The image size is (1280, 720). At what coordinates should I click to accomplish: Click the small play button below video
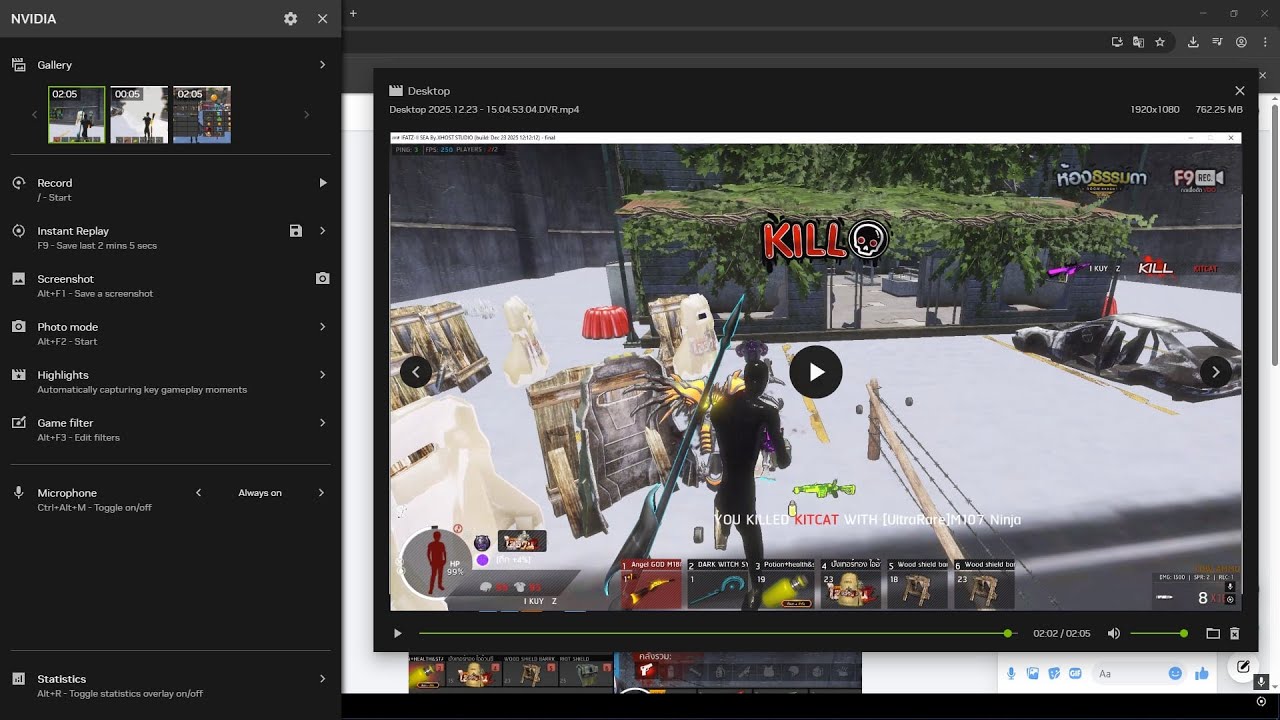(397, 634)
